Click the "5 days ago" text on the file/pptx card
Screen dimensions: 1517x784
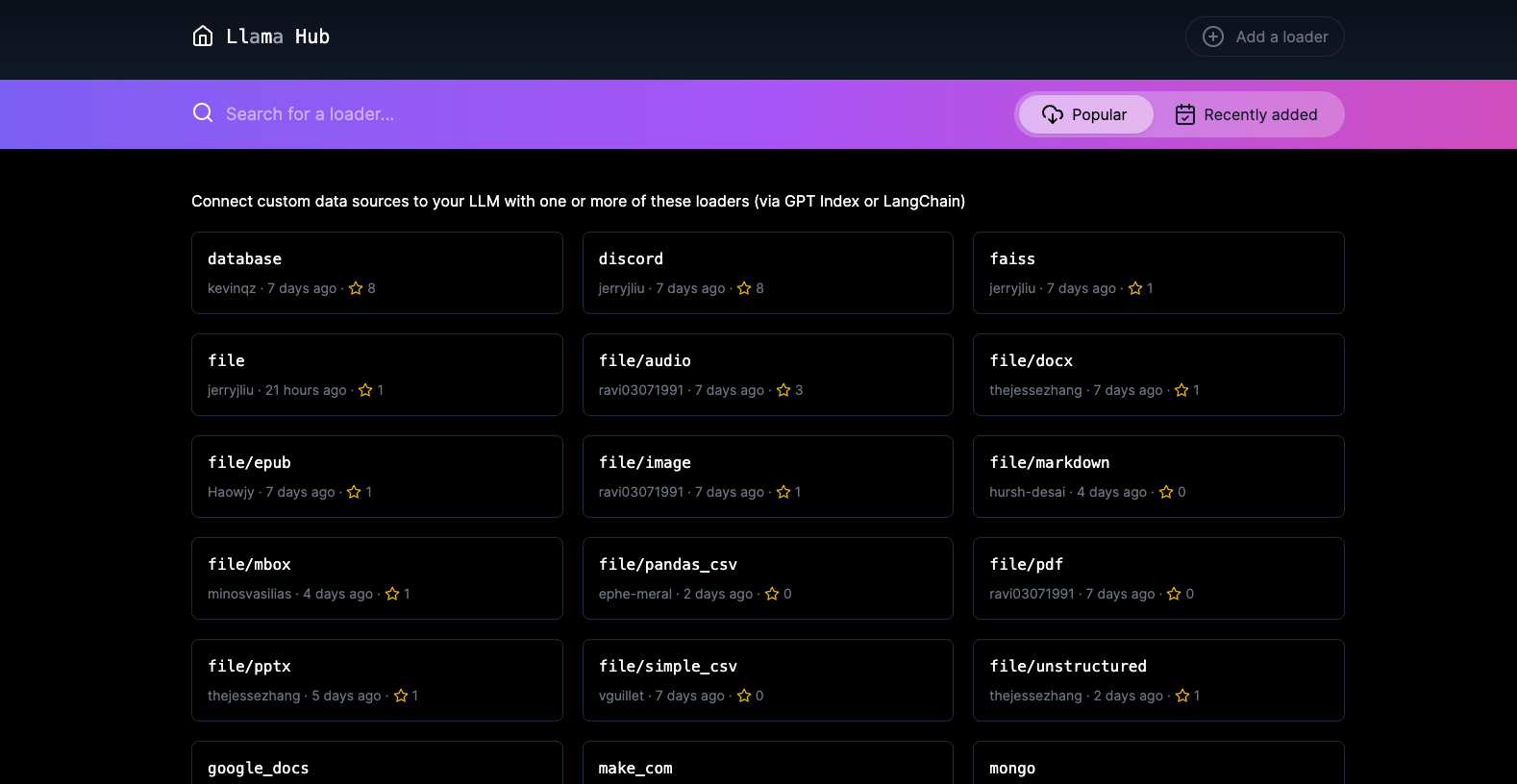click(x=346, y=696)
